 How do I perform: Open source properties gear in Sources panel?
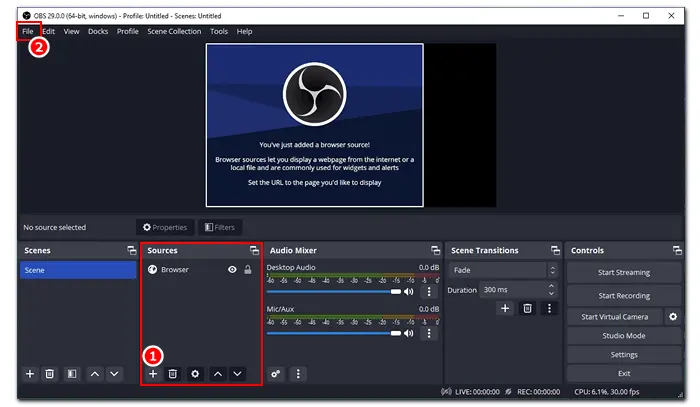pyautogui.click(x=195, y=374)
